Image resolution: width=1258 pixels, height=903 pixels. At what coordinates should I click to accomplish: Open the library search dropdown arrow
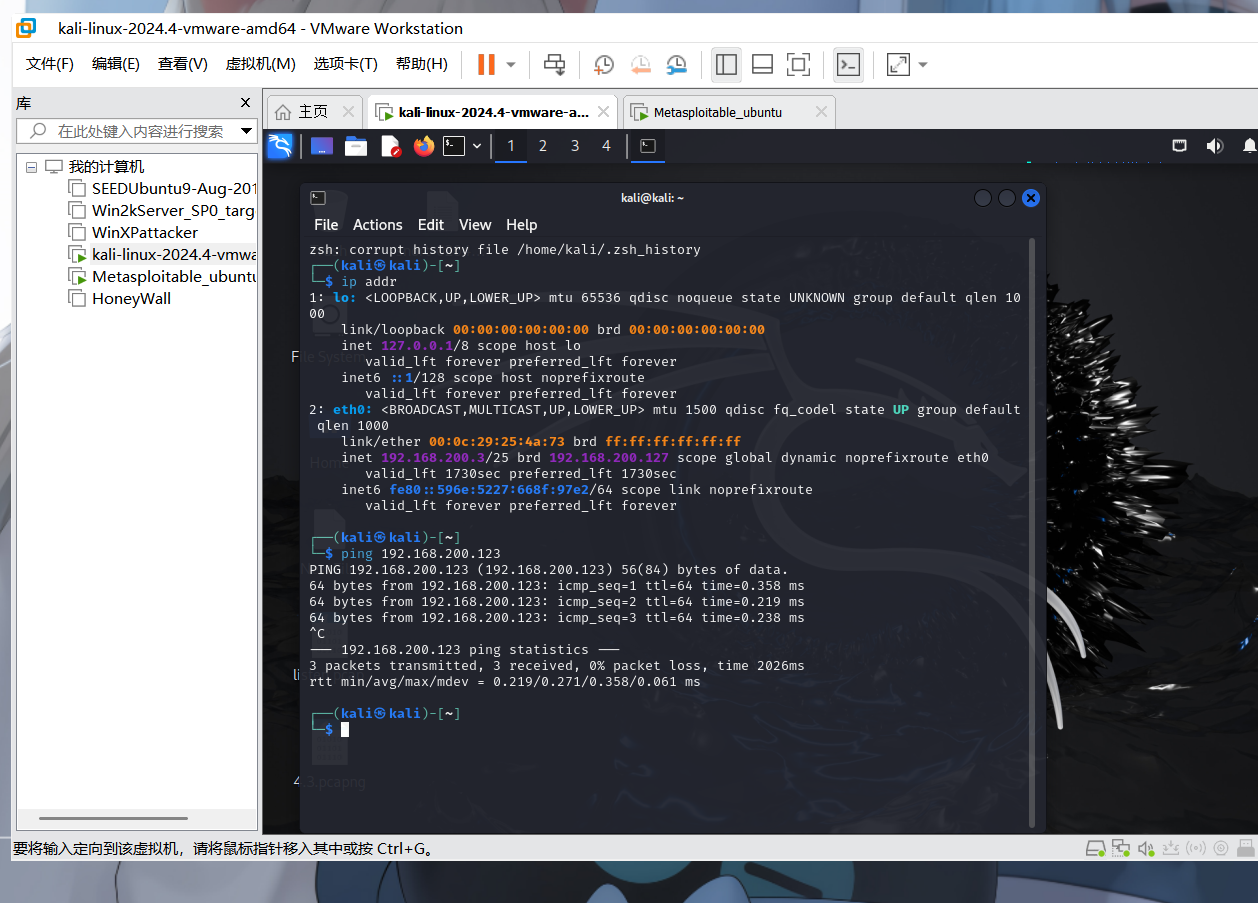click(247, 131)
